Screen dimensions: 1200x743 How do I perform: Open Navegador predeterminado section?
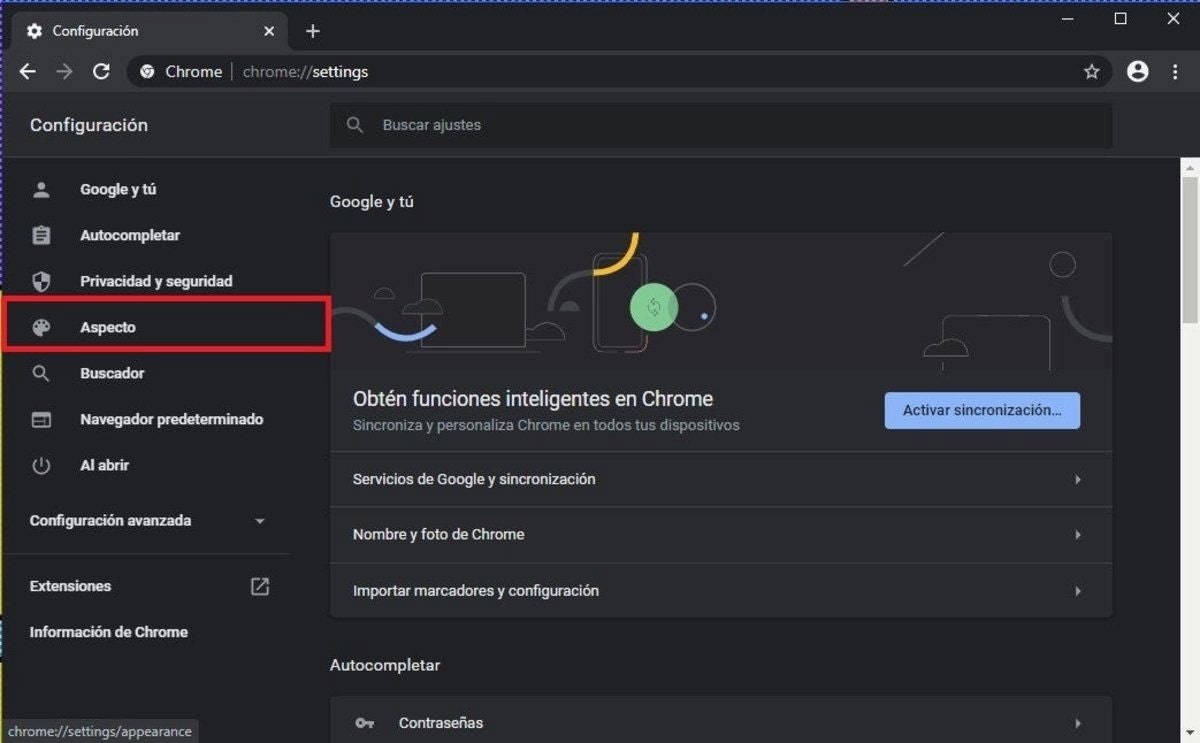click(171, 420)
